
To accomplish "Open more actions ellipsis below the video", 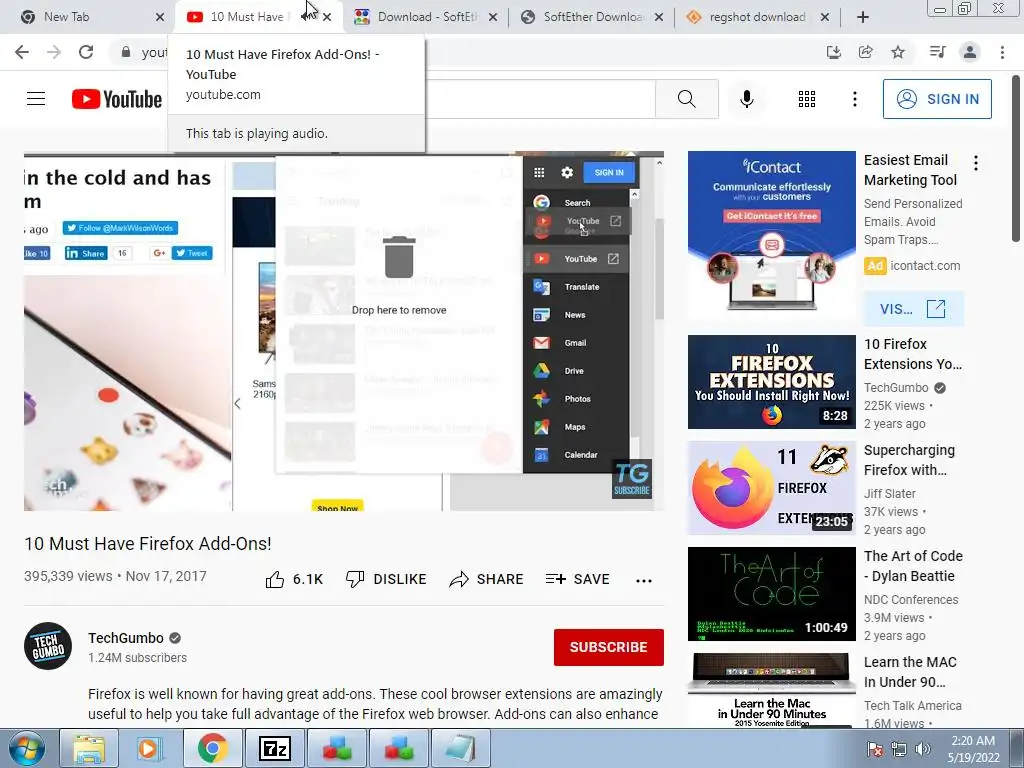I will click(x=644, y=580).
